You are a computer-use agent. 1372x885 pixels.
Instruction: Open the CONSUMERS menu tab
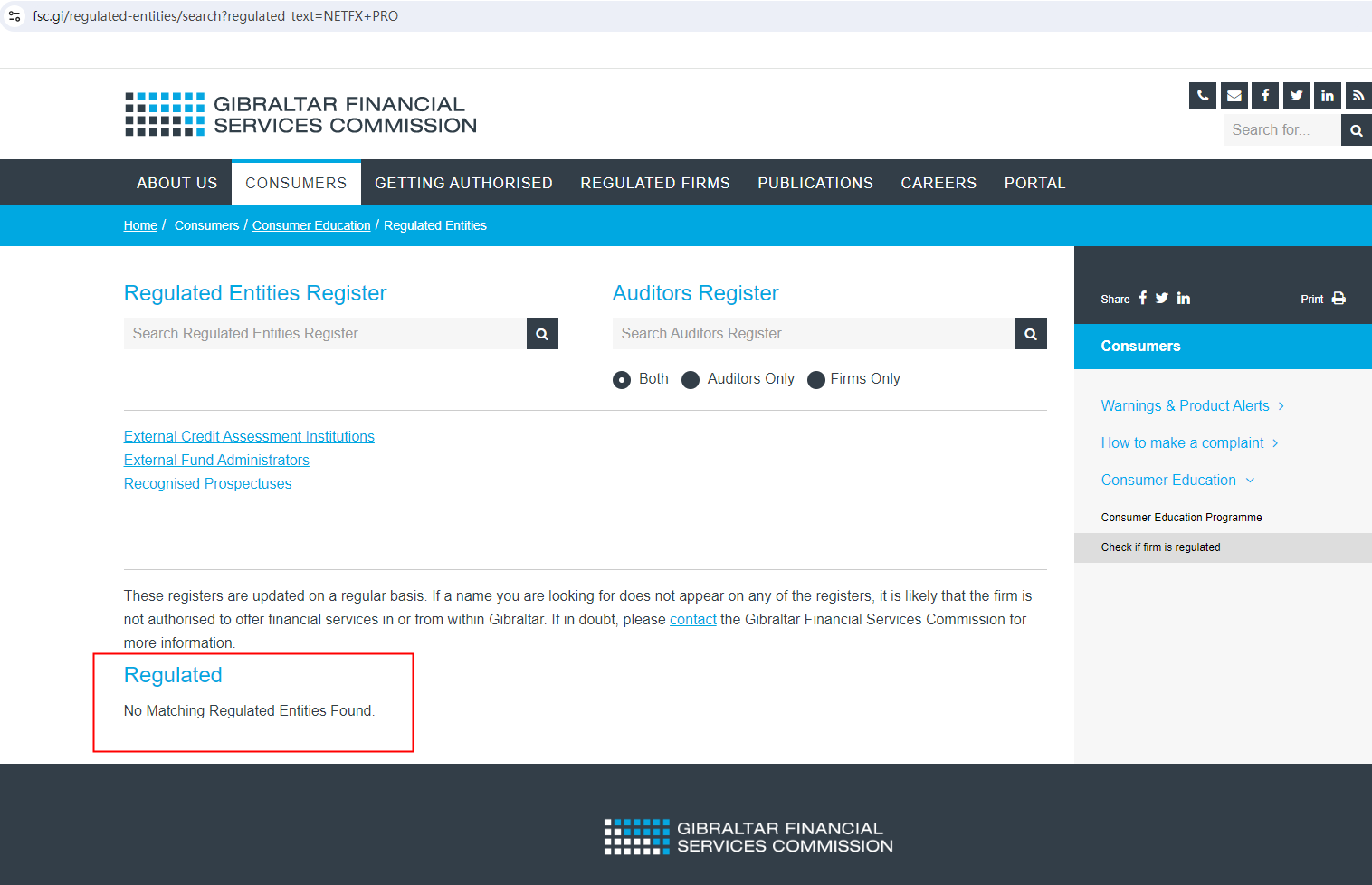(296, 183)
